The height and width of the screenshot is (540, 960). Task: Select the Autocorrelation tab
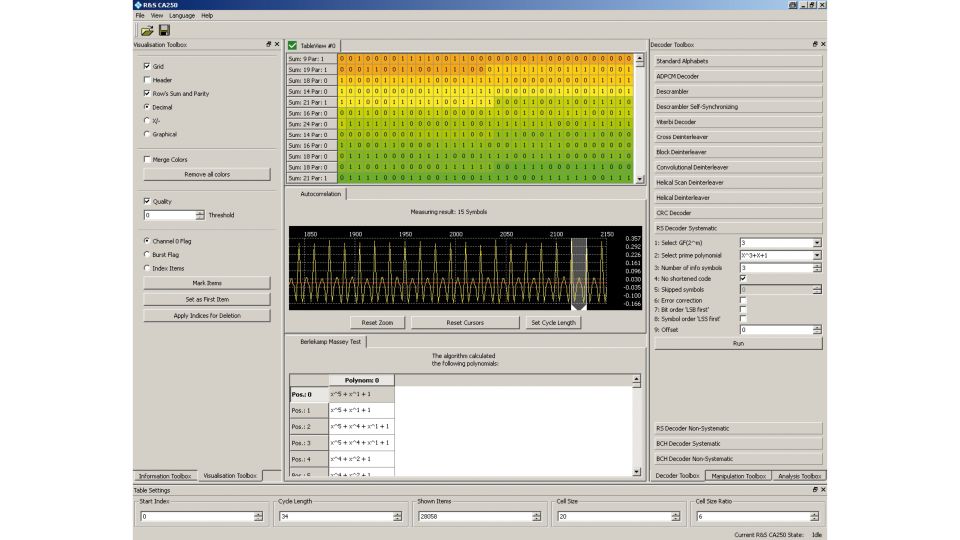320,193
